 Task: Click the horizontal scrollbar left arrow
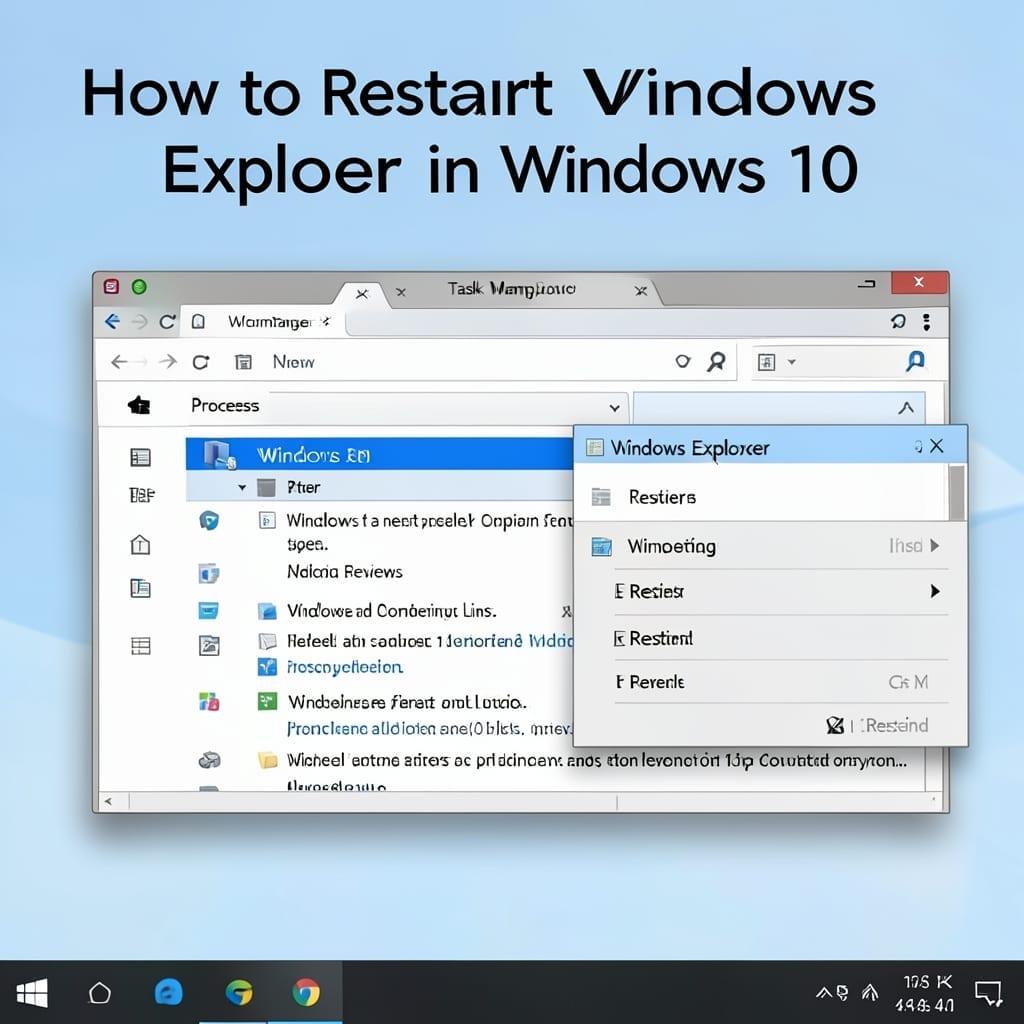coord(108,801)
